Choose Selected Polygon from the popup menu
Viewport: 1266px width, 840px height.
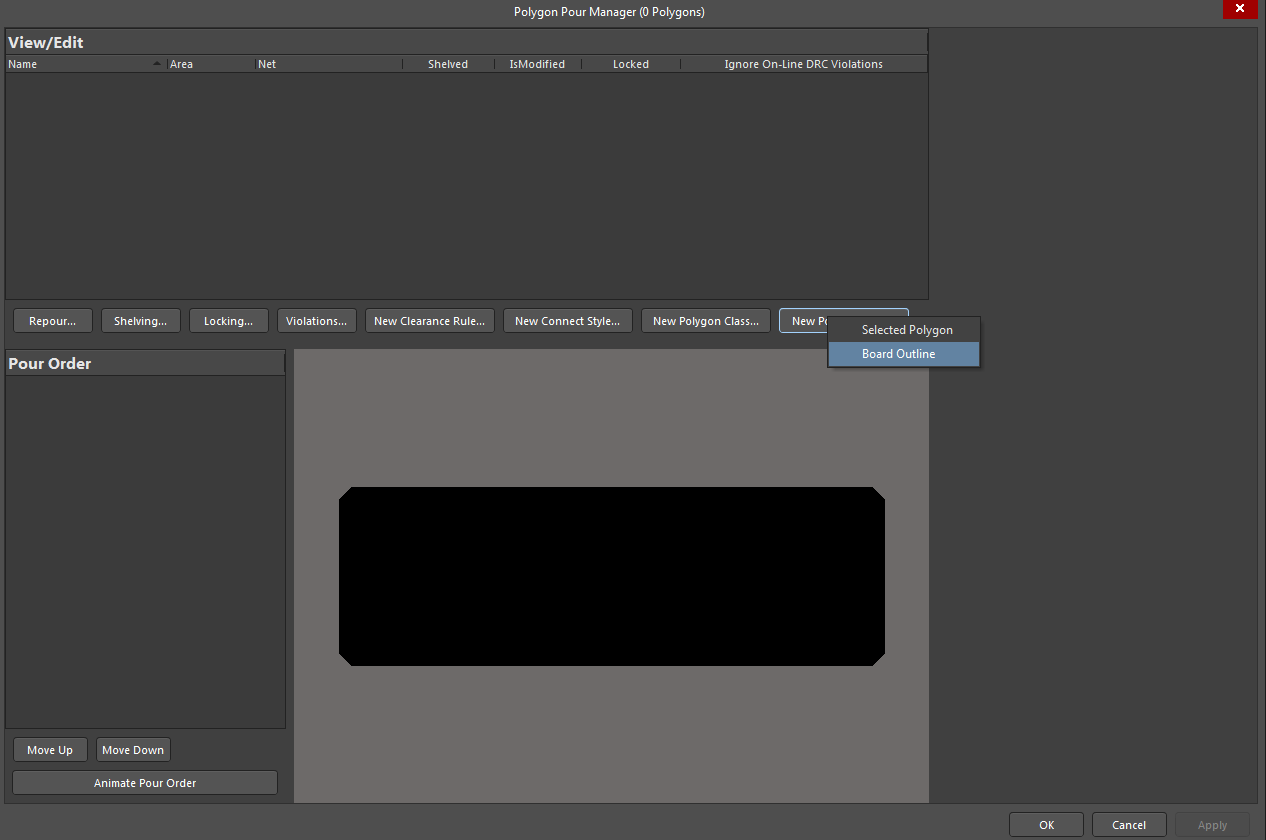[906, 330]
